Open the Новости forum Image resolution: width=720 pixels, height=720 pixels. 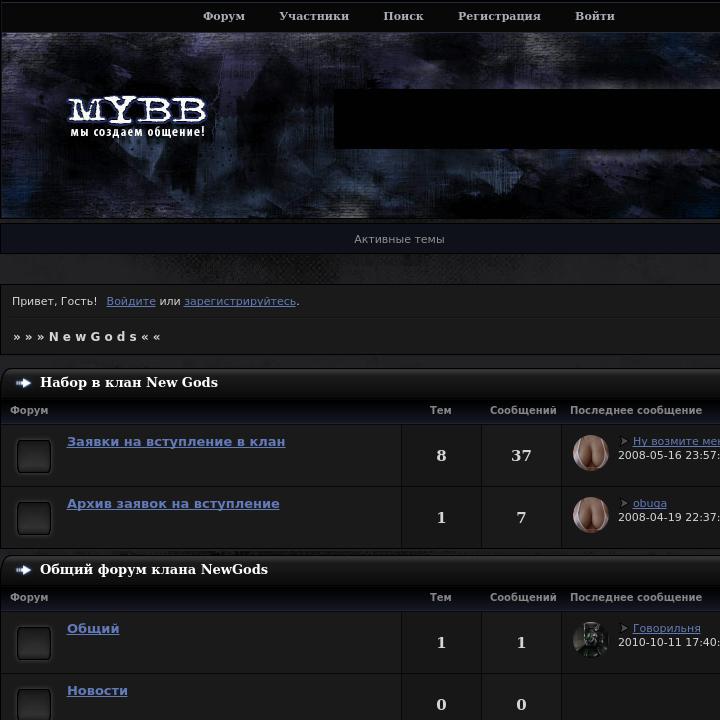(x=97, y=690)
